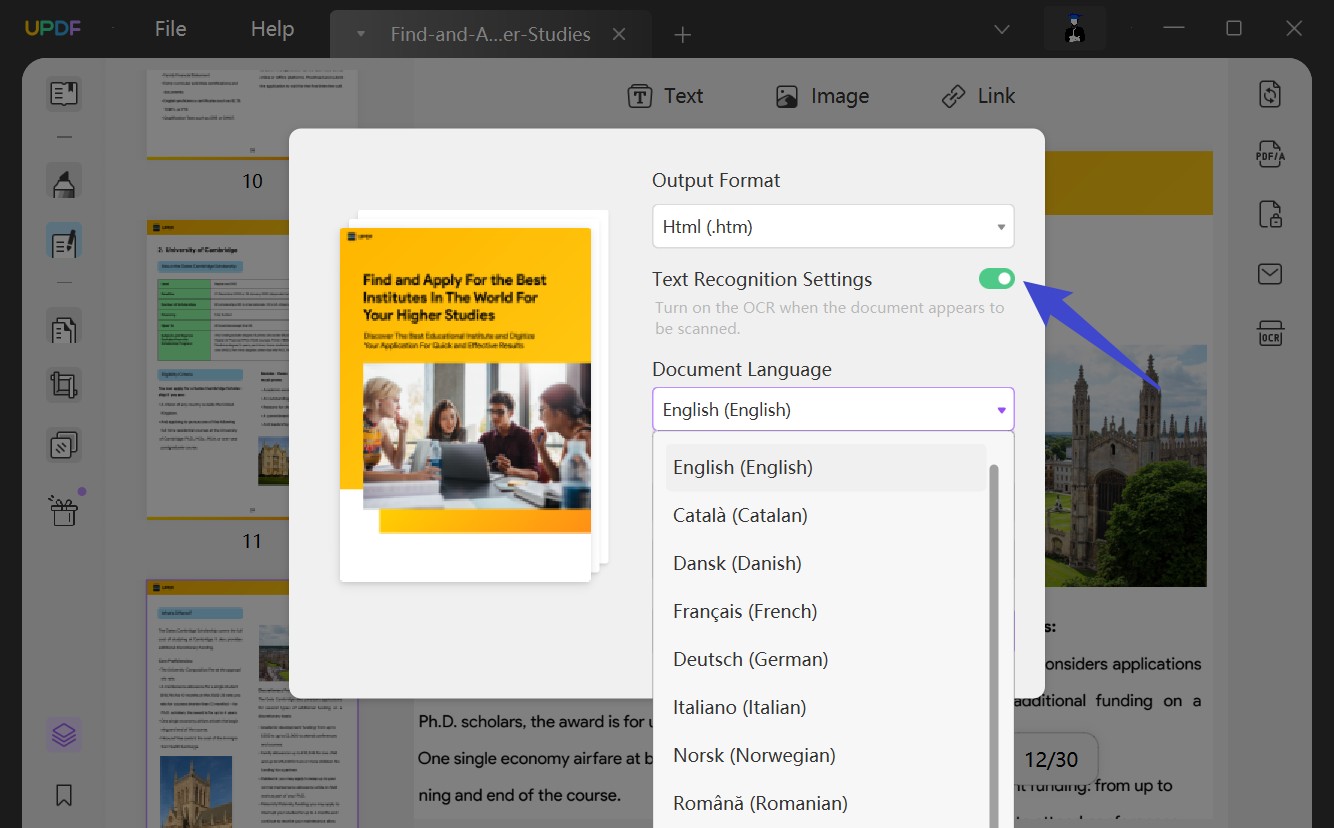This screenshot has height=828, width=1334.
Task: Click the Image edit button
Action: (822, 96)
